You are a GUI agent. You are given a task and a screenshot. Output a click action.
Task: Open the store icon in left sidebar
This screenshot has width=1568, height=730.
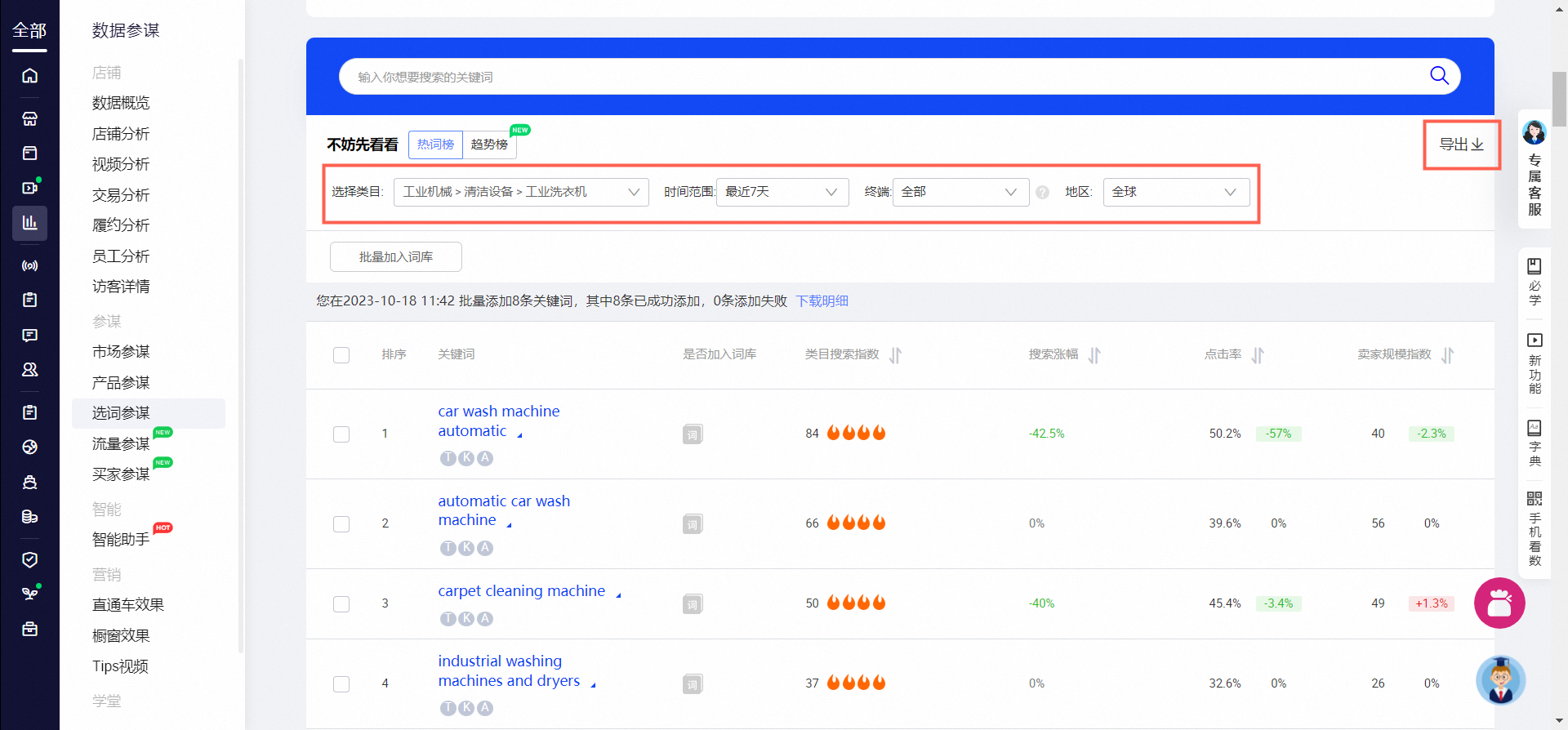(x=30, y=118)
